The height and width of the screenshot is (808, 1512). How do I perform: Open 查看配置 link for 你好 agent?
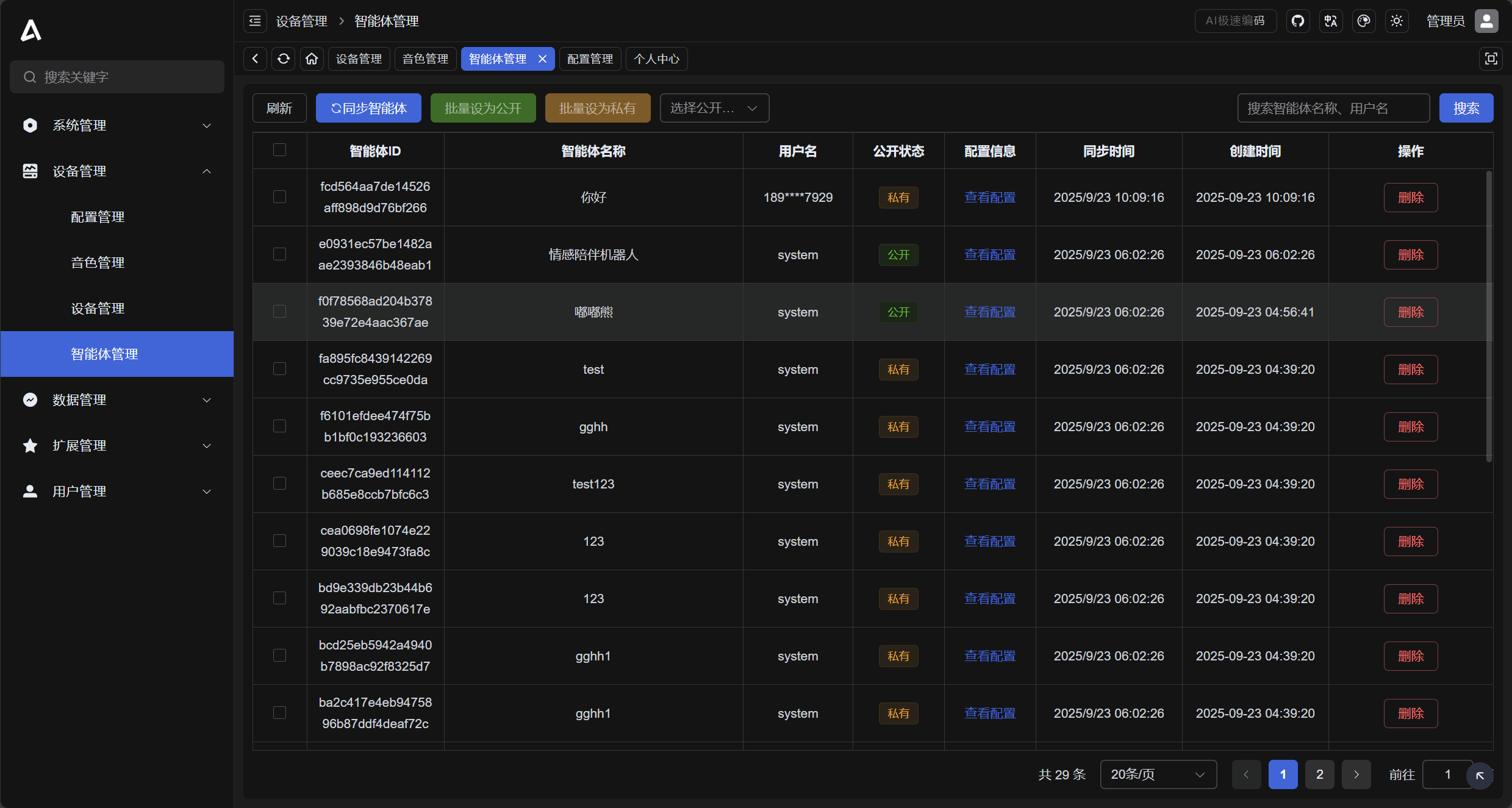click(x=989, y=198)
